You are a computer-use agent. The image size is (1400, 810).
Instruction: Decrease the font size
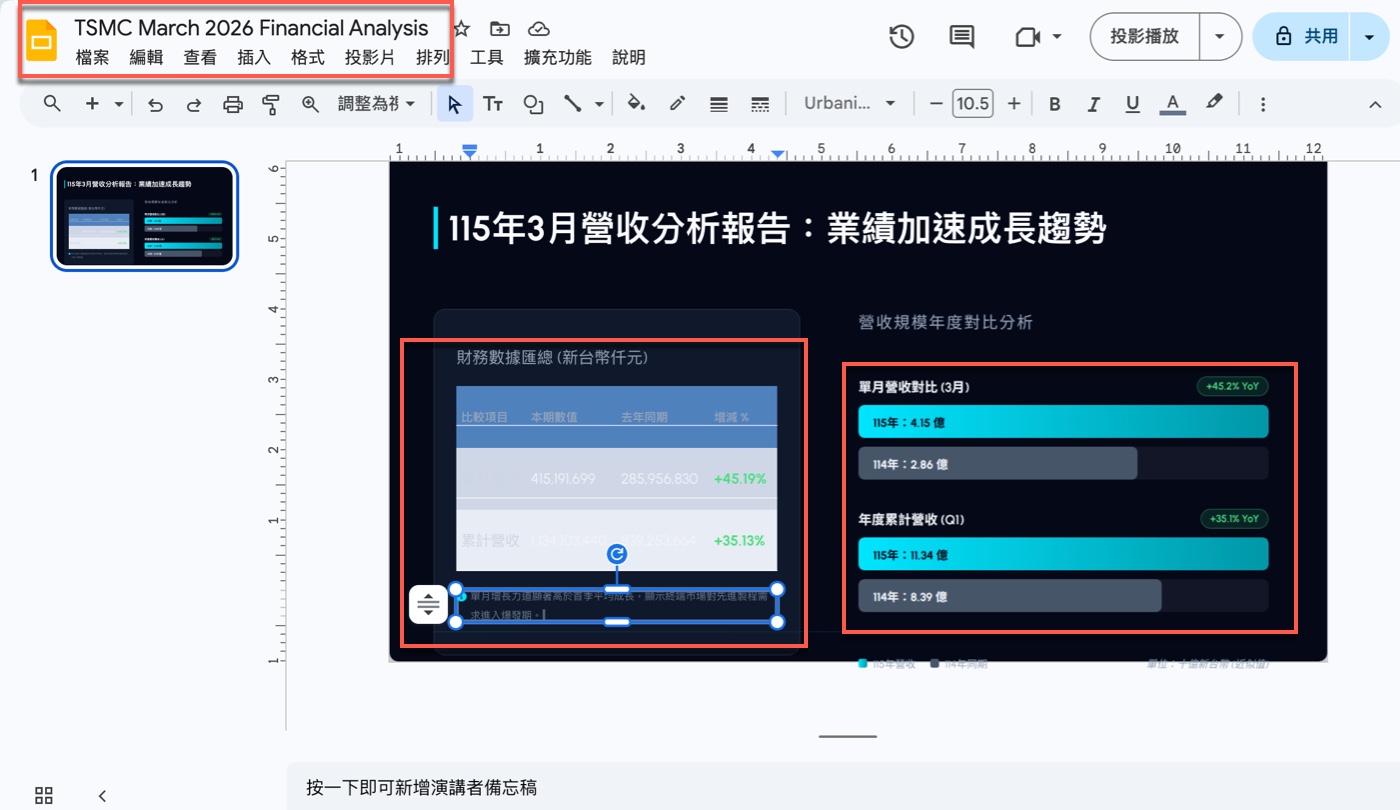click(936, 104)
